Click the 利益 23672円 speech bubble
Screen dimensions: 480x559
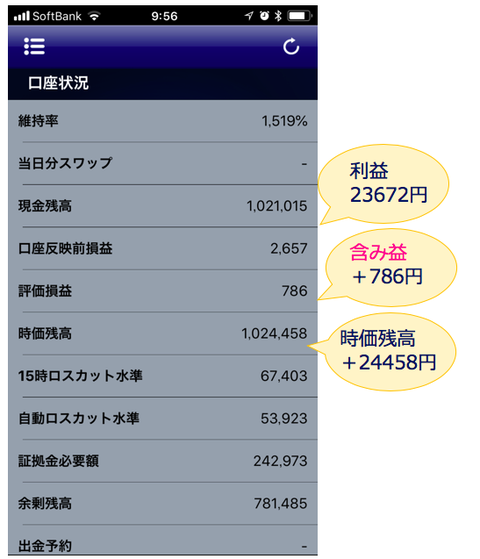(x=384, y=184)
